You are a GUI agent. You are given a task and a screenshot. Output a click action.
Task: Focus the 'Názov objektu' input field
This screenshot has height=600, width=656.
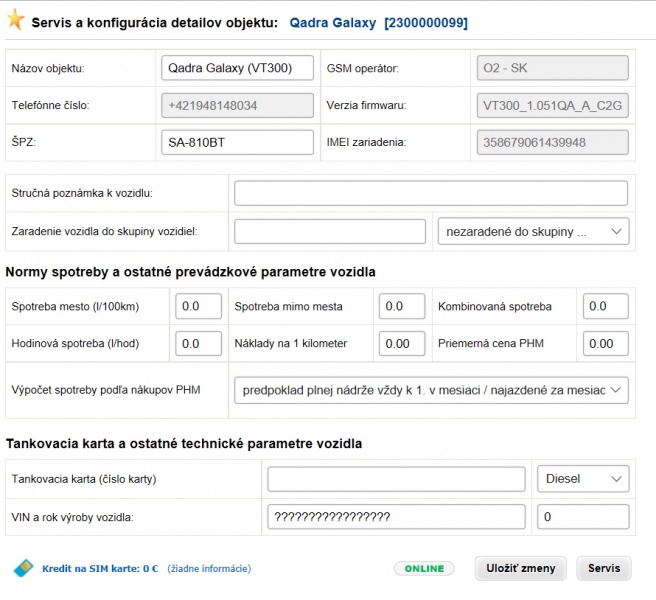click(237, 68)
